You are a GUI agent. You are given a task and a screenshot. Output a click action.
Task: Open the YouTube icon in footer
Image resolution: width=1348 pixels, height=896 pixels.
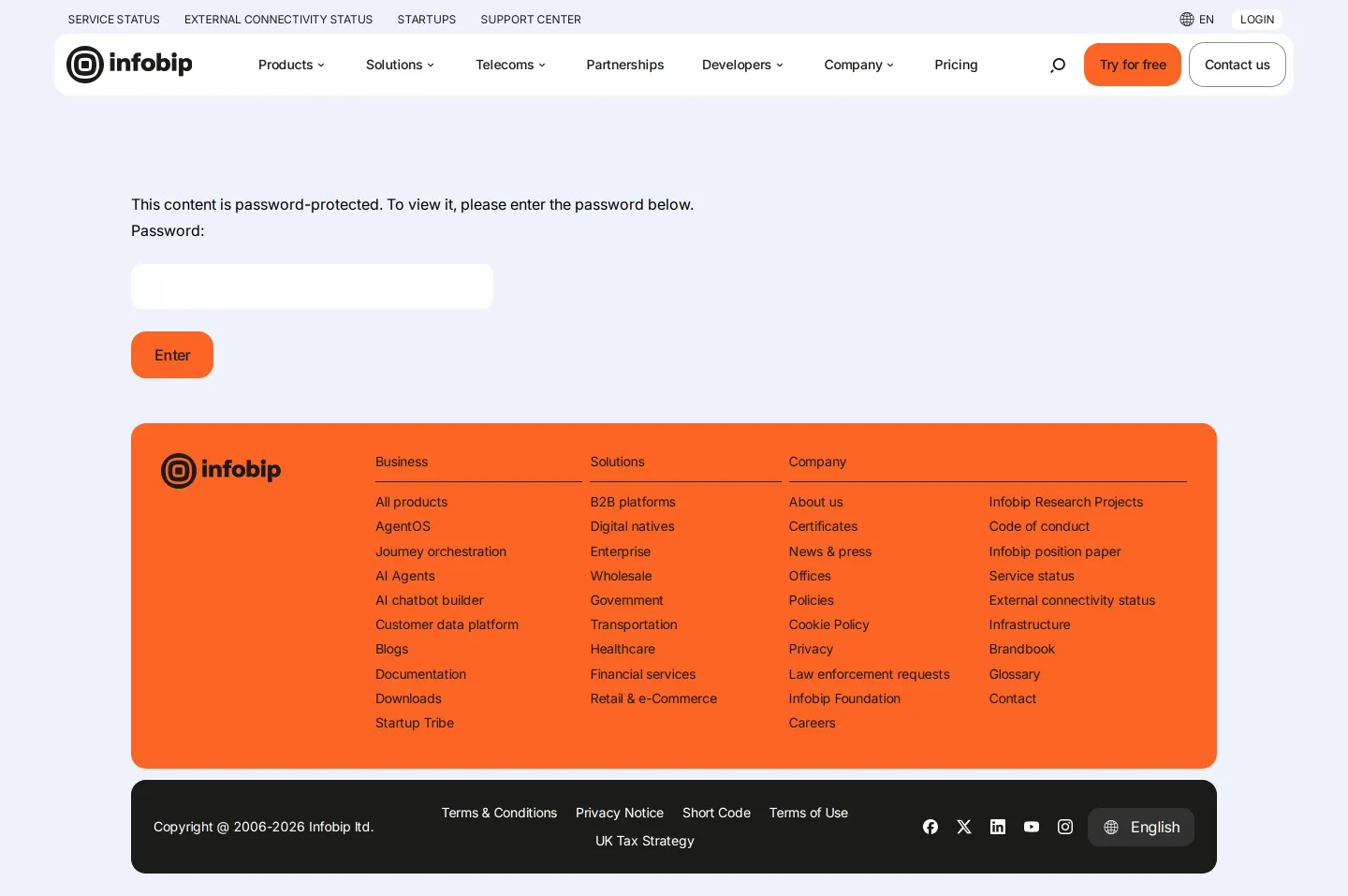click(1032, 827)
